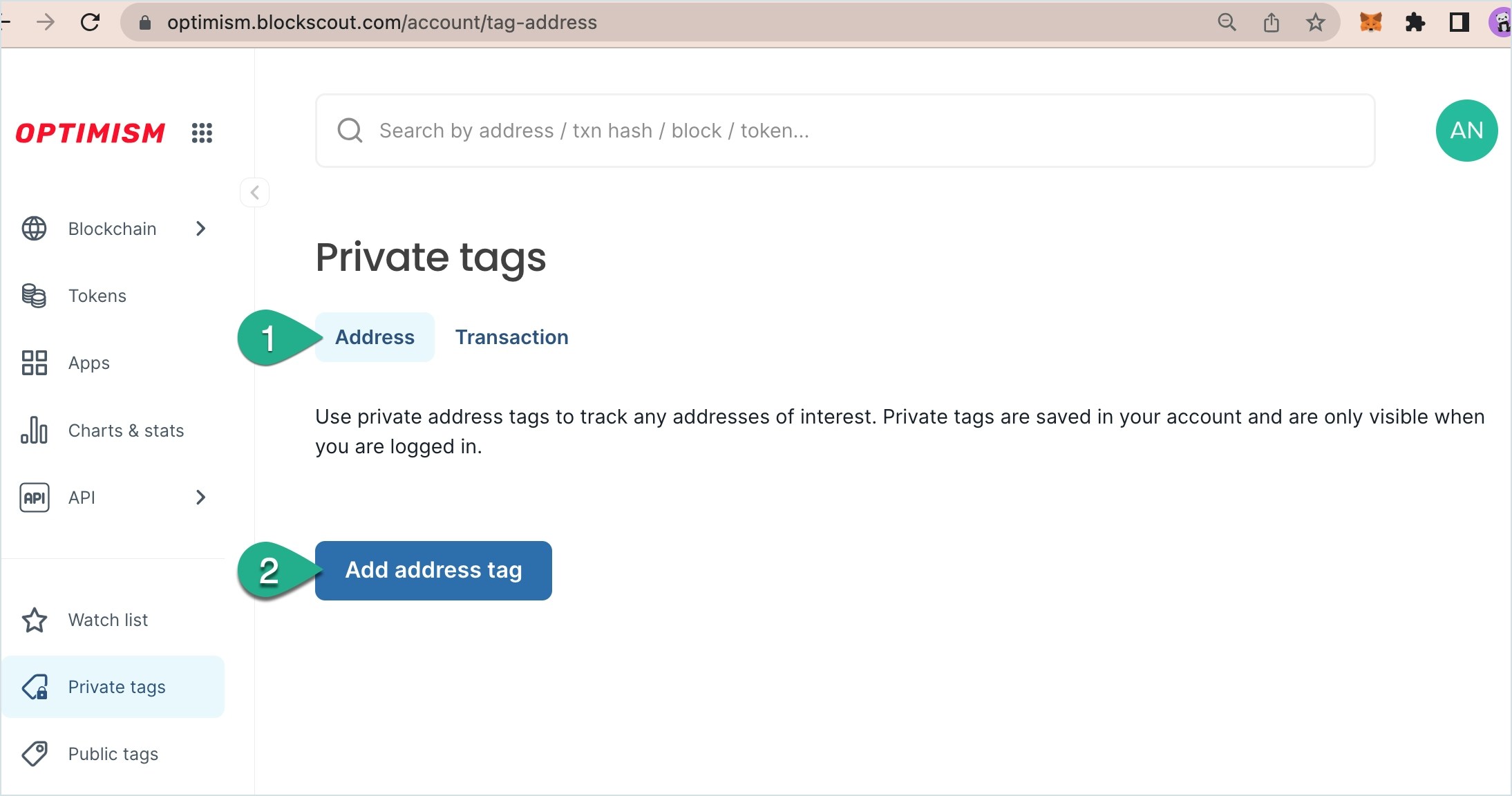
Task: Open Watch list star item
Action: (107, 620)
